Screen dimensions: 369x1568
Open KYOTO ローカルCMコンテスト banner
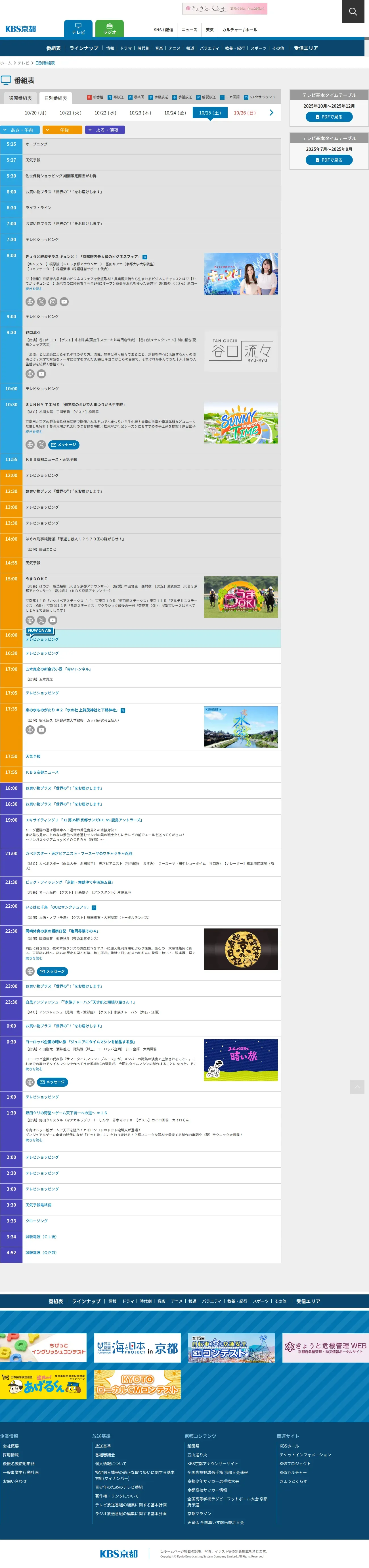pos(137,1385)
